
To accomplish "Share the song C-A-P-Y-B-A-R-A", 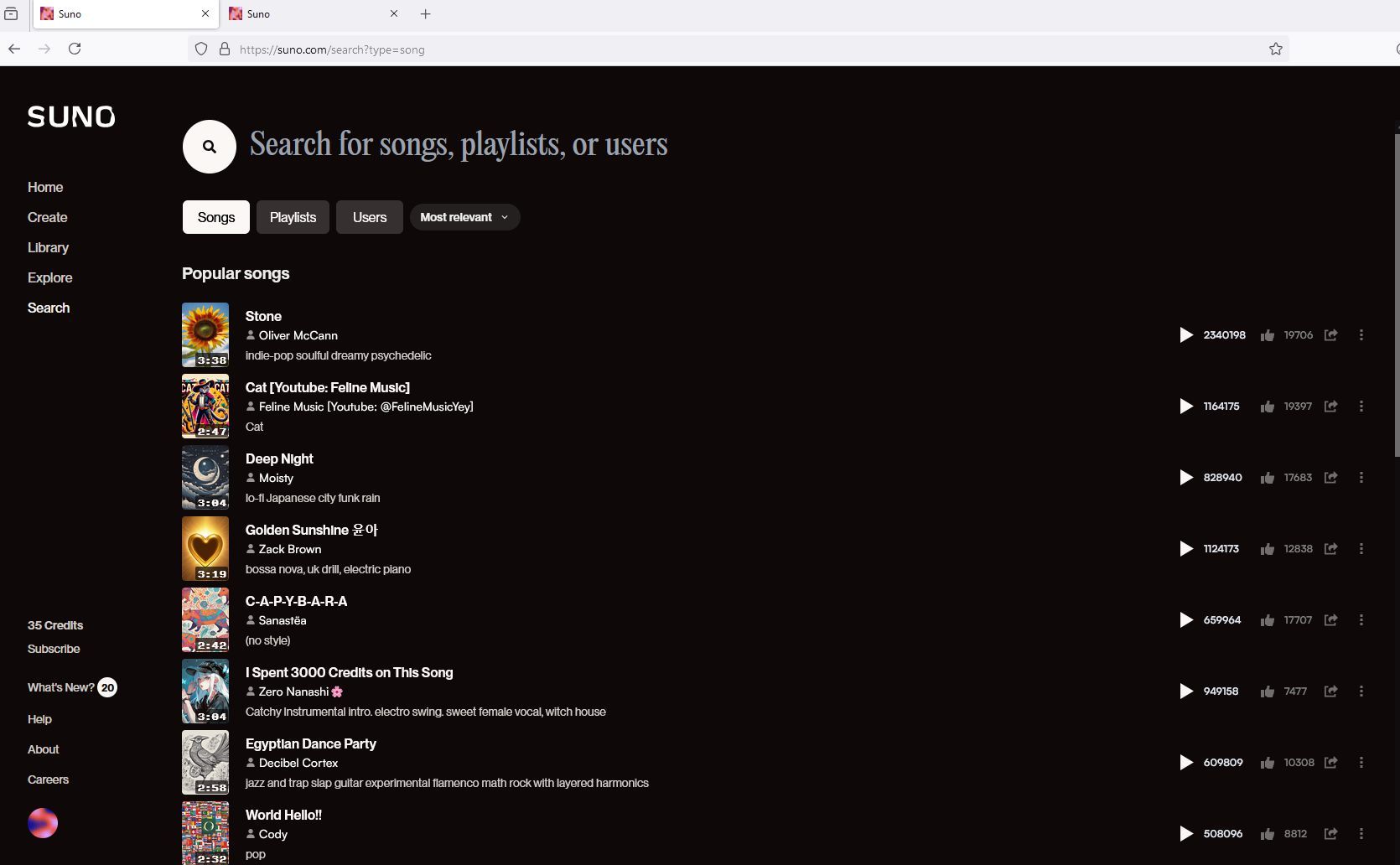I will [x=1330, y=620].
